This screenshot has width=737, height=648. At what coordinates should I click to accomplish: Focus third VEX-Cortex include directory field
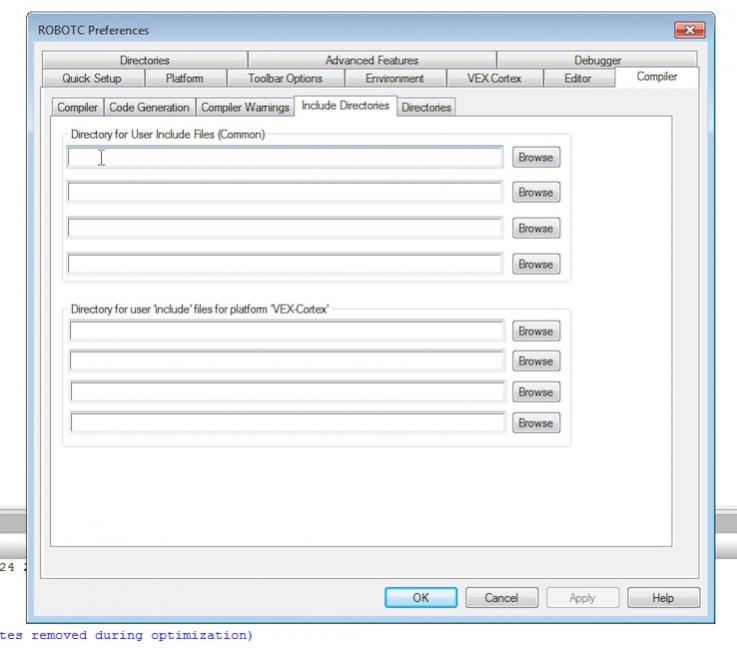click(288, 392)
